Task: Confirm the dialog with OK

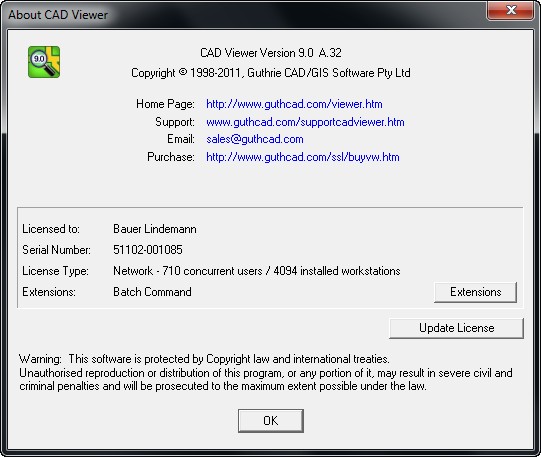Action: 271,421
